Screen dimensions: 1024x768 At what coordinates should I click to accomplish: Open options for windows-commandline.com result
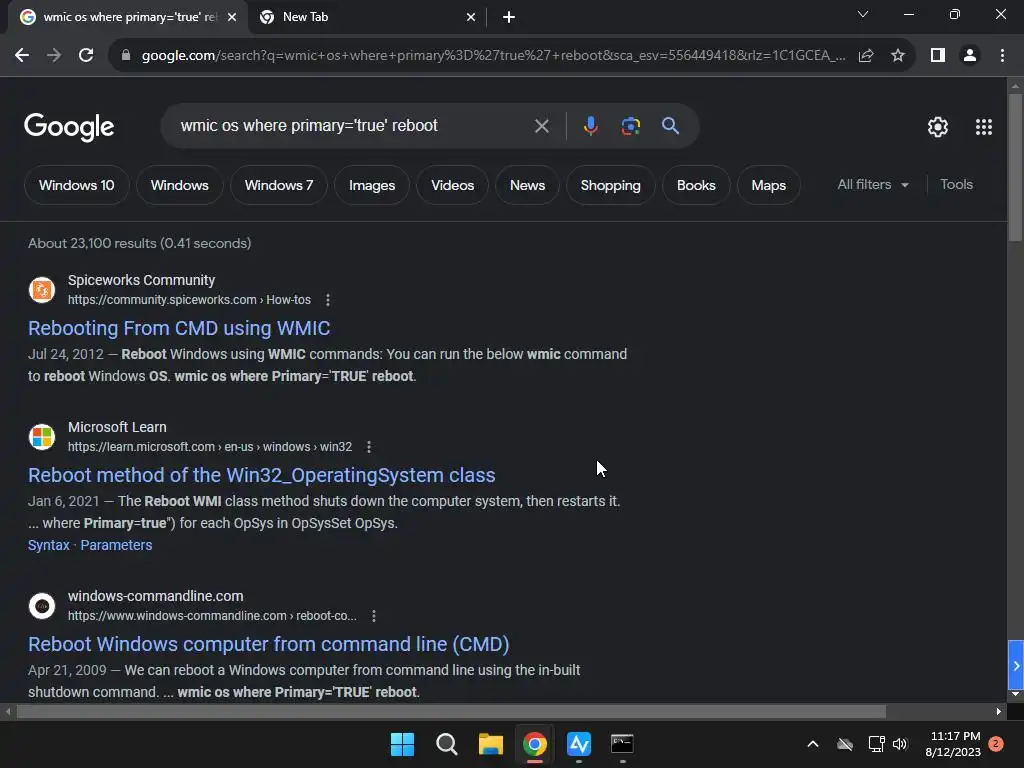374,616
